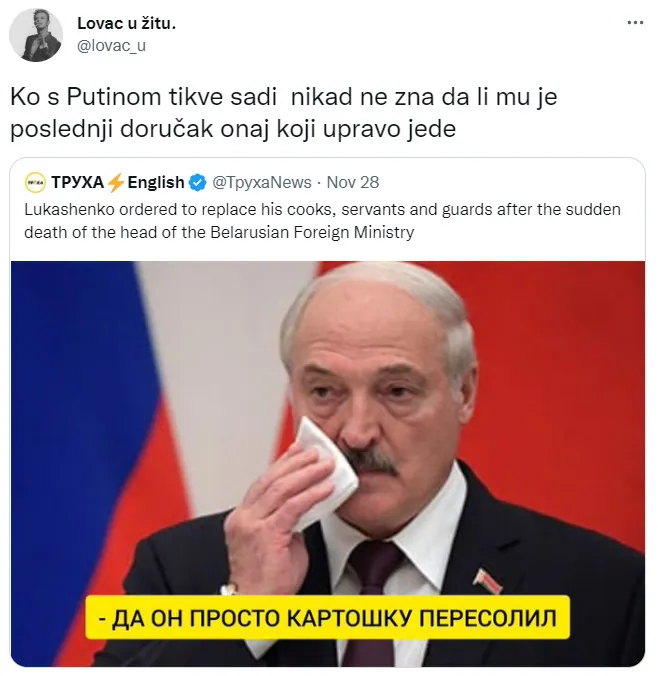Open the quoted tweet text about Lukashenko
Screen dimensions: 658x676
(x=323, y=221)
